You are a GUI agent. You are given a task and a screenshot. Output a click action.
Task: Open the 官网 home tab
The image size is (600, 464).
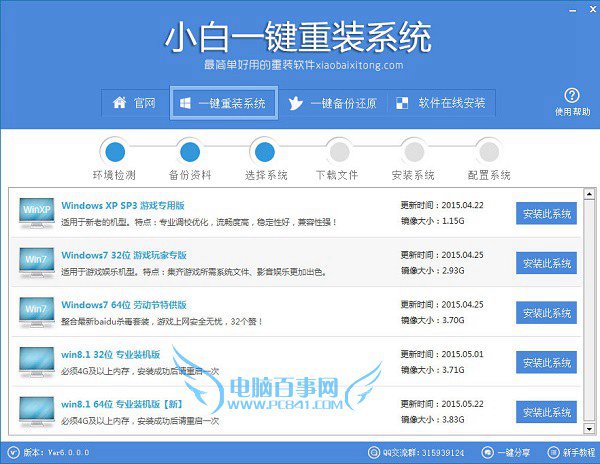133,103
